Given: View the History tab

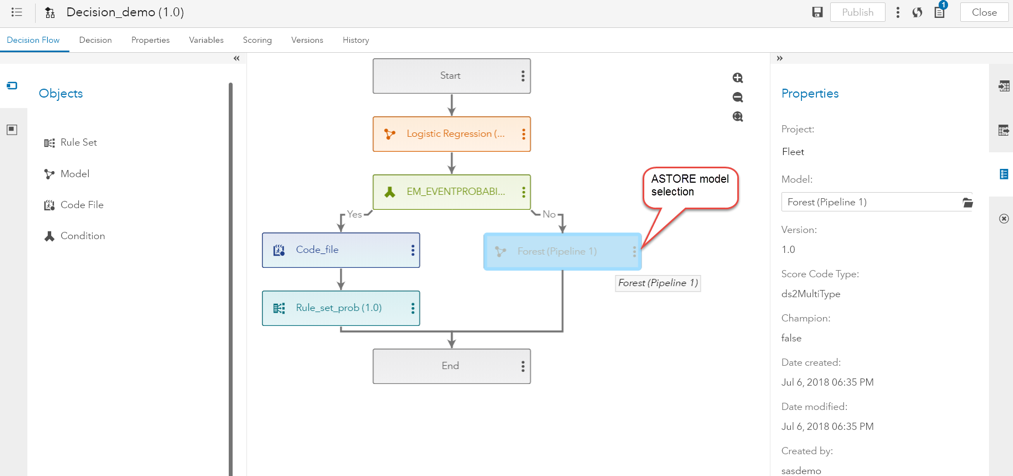Looking at the screenshot, I should 356,40.
